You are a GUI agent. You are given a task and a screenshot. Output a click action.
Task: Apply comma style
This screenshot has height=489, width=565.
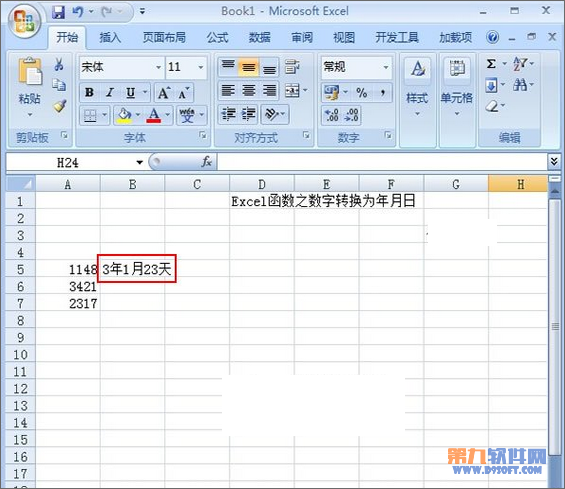tap(382, 93)
